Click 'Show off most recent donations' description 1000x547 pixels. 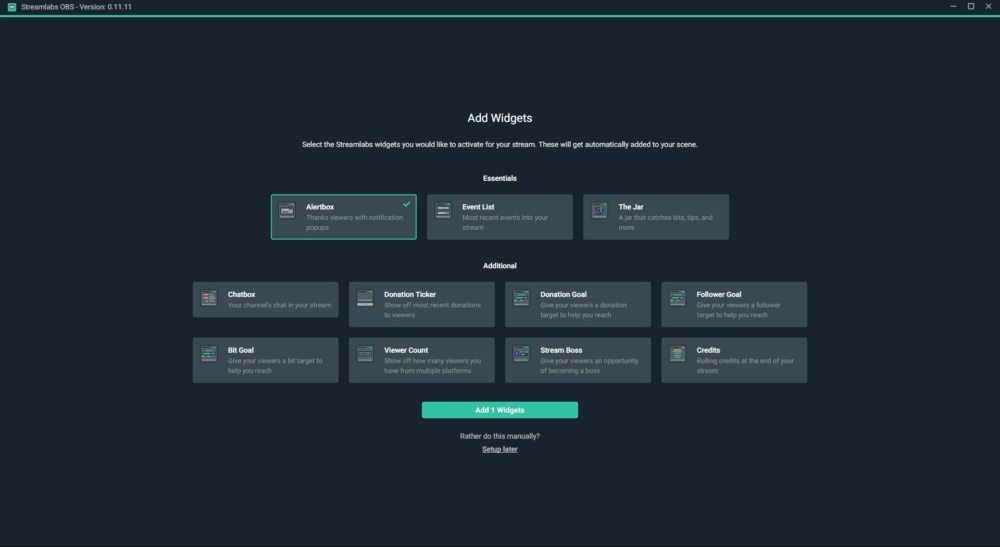pos(432,310)
